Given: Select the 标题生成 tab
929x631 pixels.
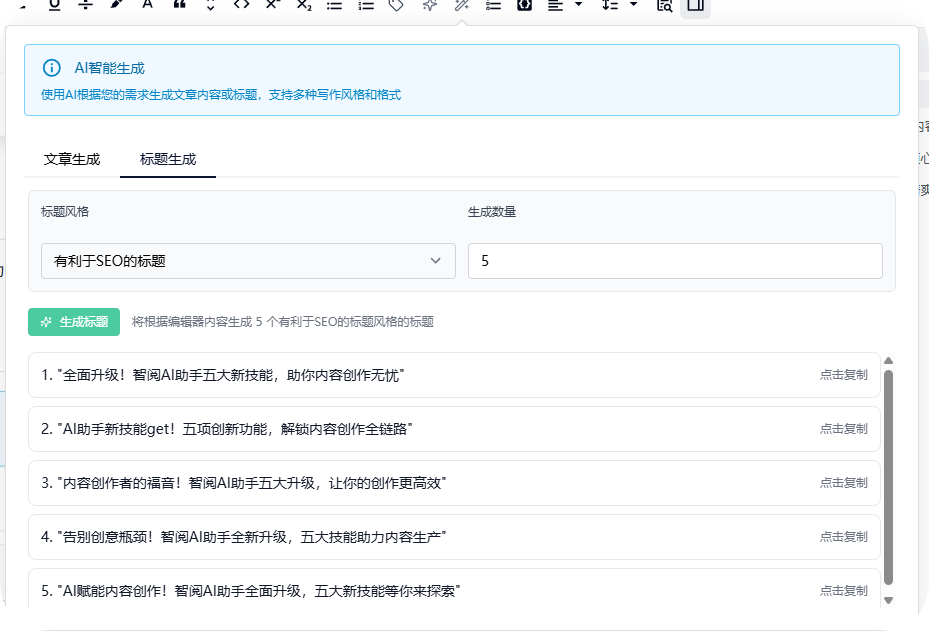Looking at the screenshot, I should click(168, 159).
